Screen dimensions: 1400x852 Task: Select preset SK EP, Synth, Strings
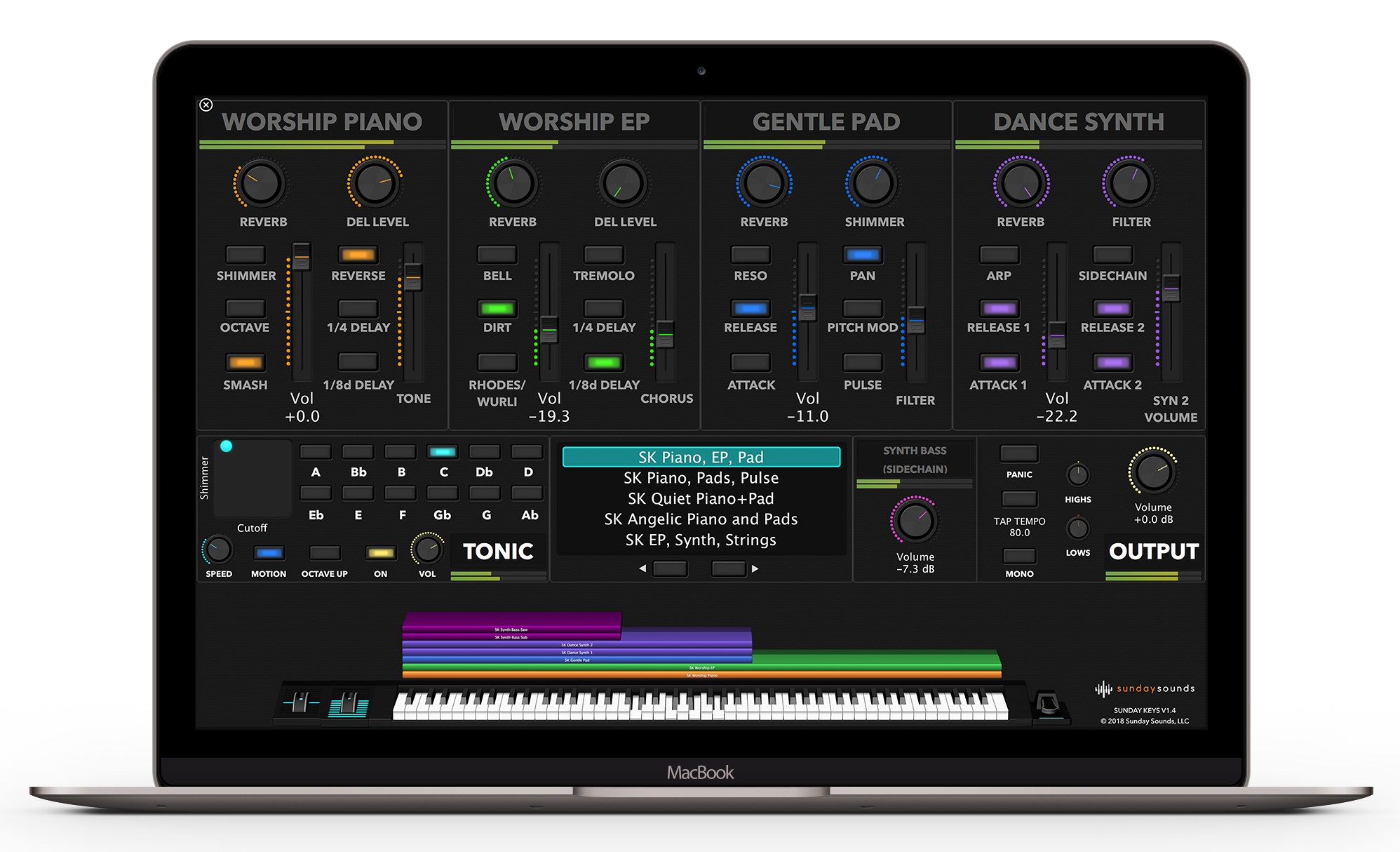click(x=701, y=540)
